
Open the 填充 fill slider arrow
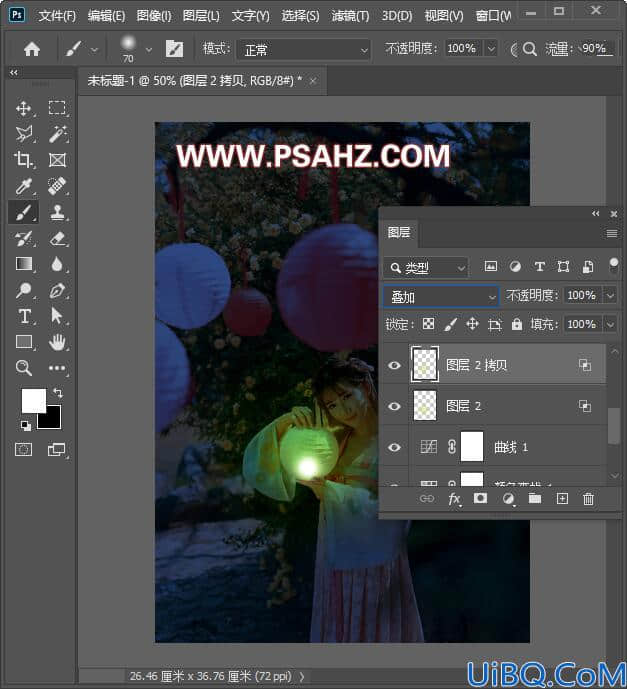pos(610,325)
